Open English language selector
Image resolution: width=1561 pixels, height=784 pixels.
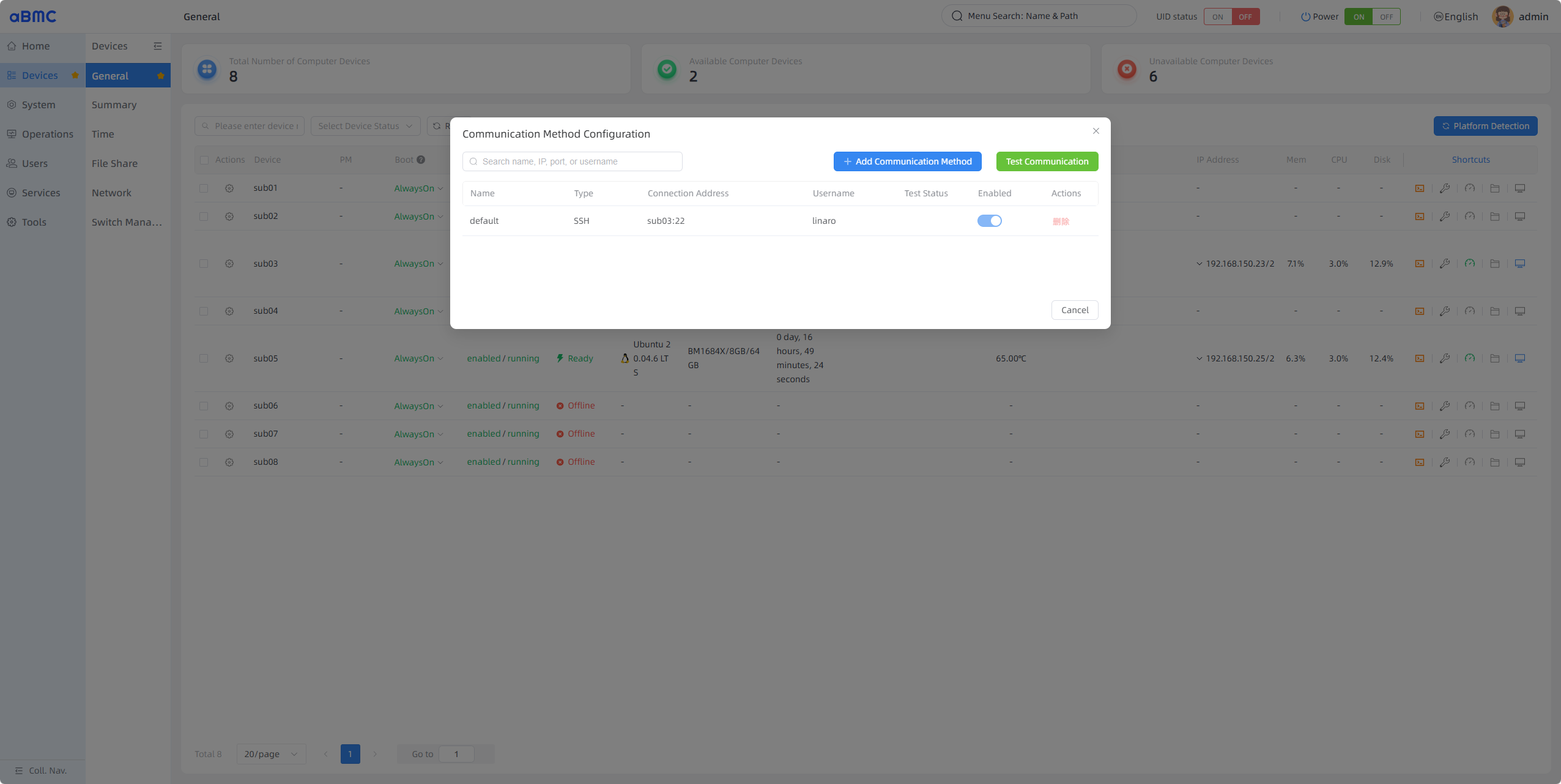[1456, 17]
